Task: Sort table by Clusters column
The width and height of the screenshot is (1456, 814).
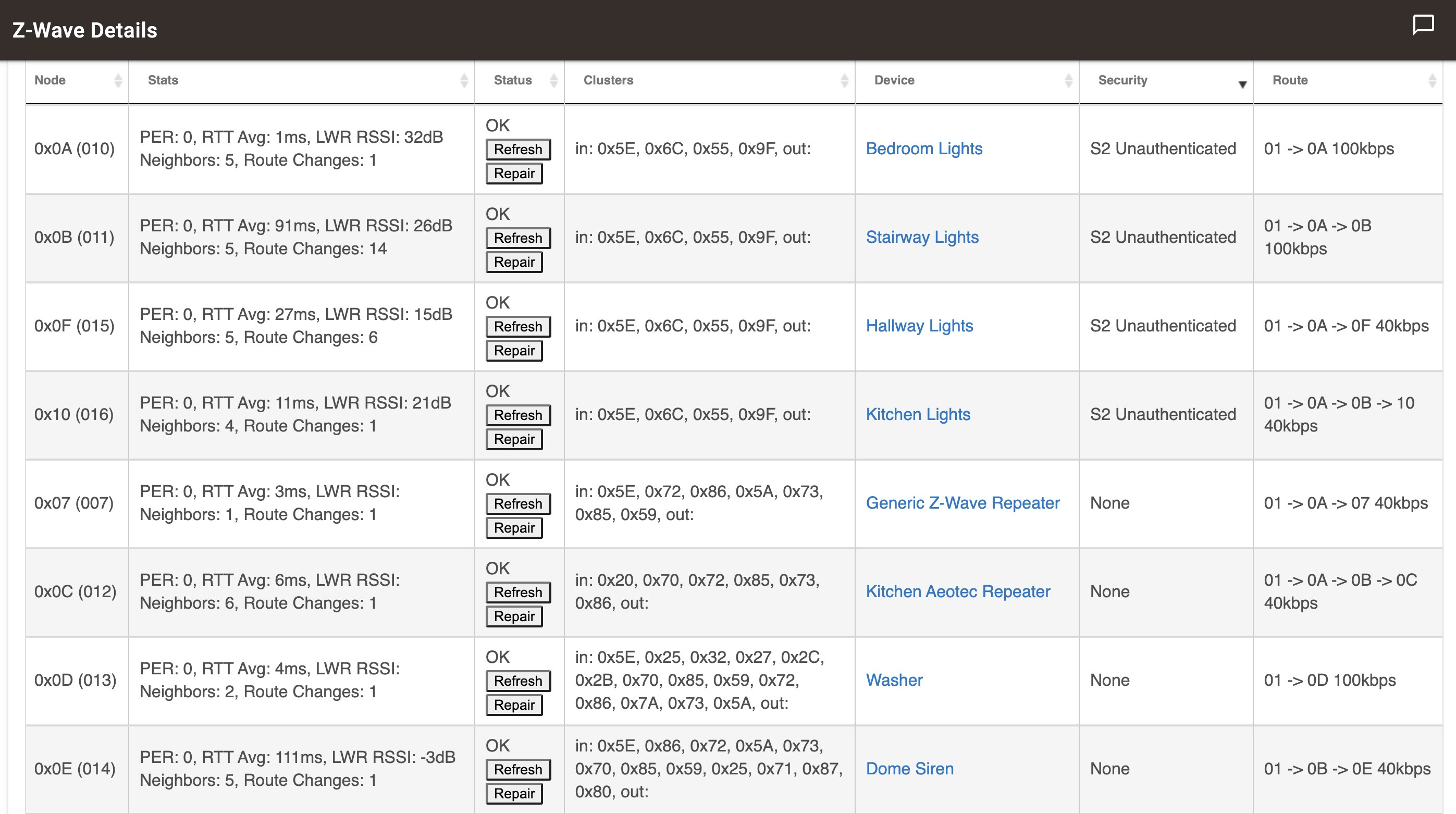Action: 709,80
